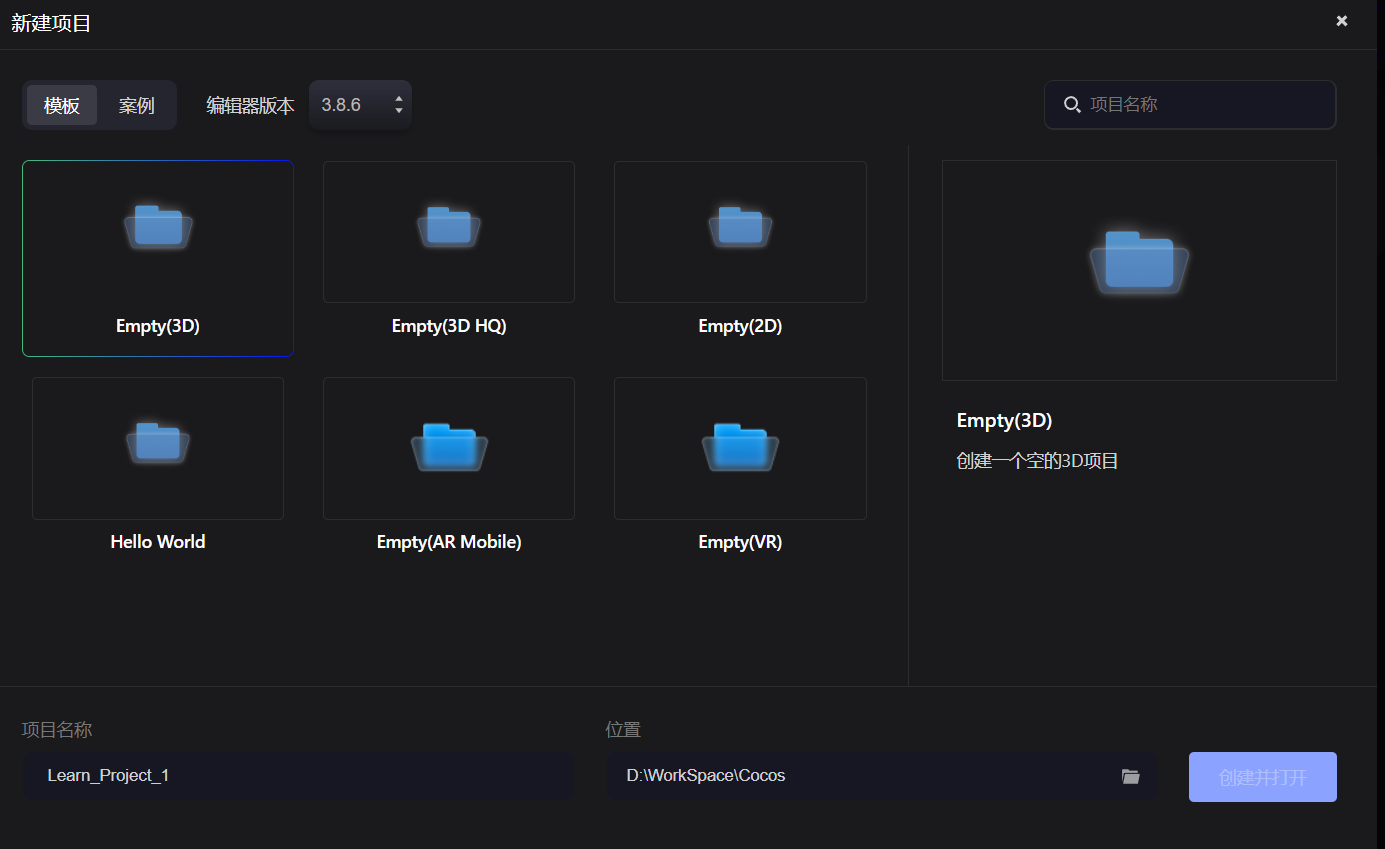Click the Empty(3D) card label

[158, 326]
